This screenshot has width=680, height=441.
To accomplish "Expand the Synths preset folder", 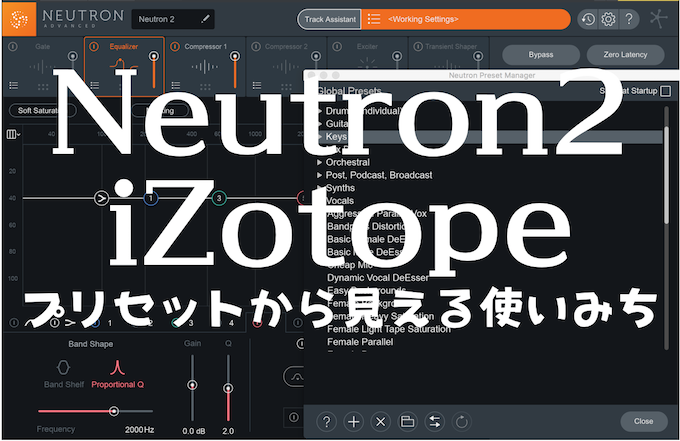I will pyautogui.click(x=320, y=188).
